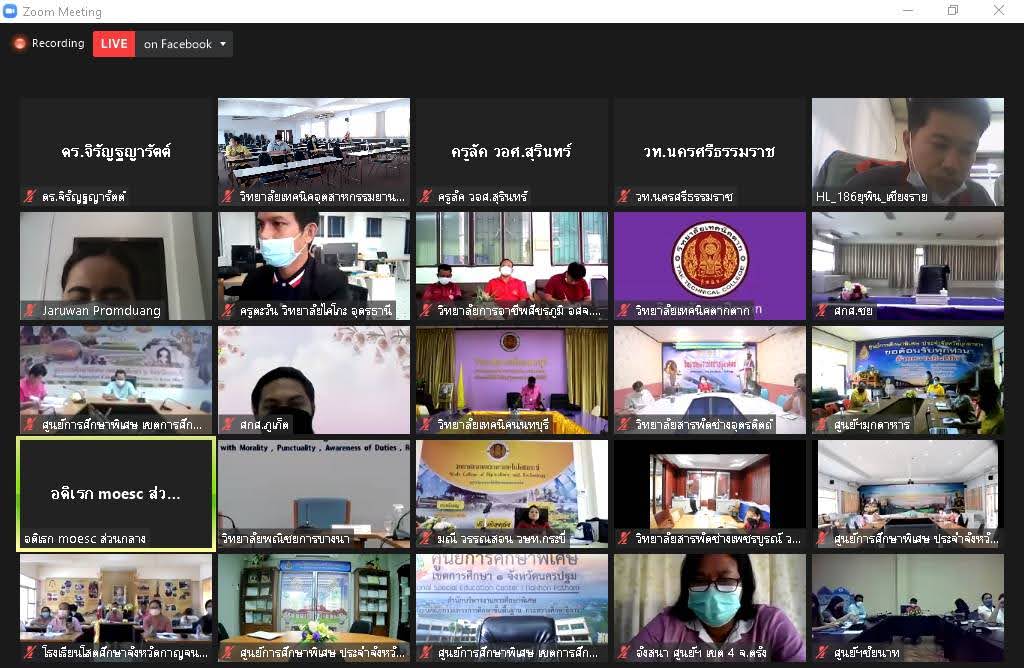This screenshot has height=668, width=1024.
Task: Maximize the Zoom Meeting window
Action: (x=953, y=11)
